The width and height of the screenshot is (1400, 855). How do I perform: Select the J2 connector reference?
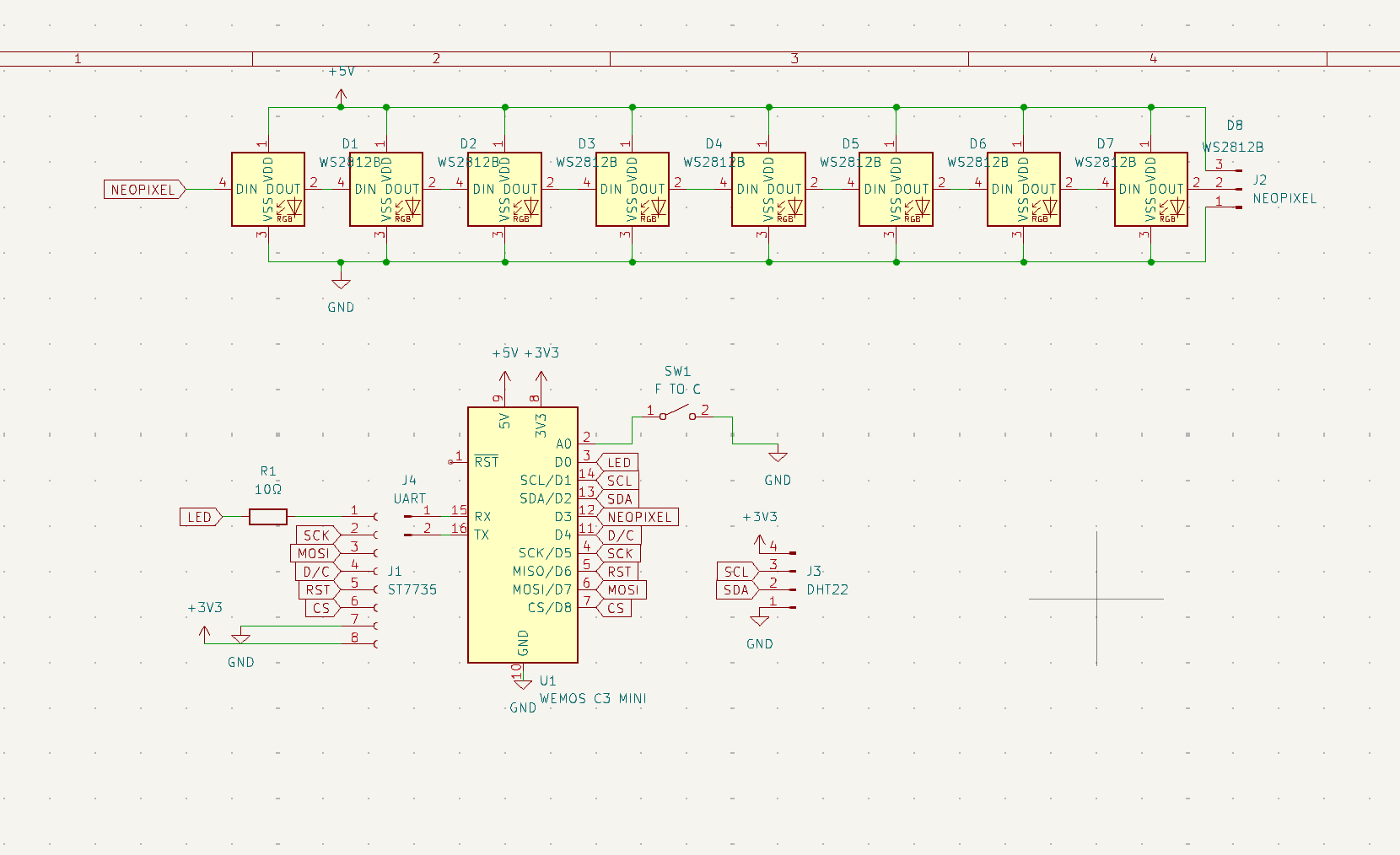coord(1260,180)
